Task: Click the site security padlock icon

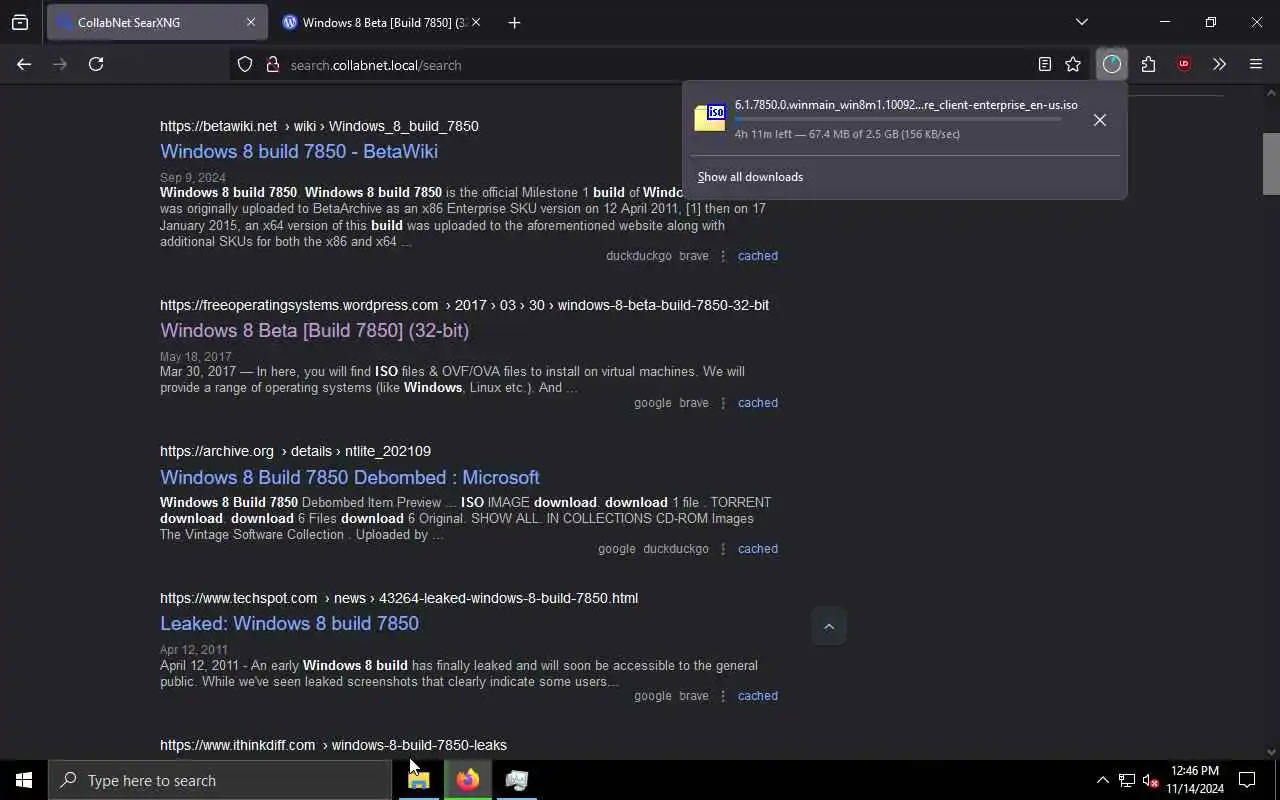Action: pos(272,64)
